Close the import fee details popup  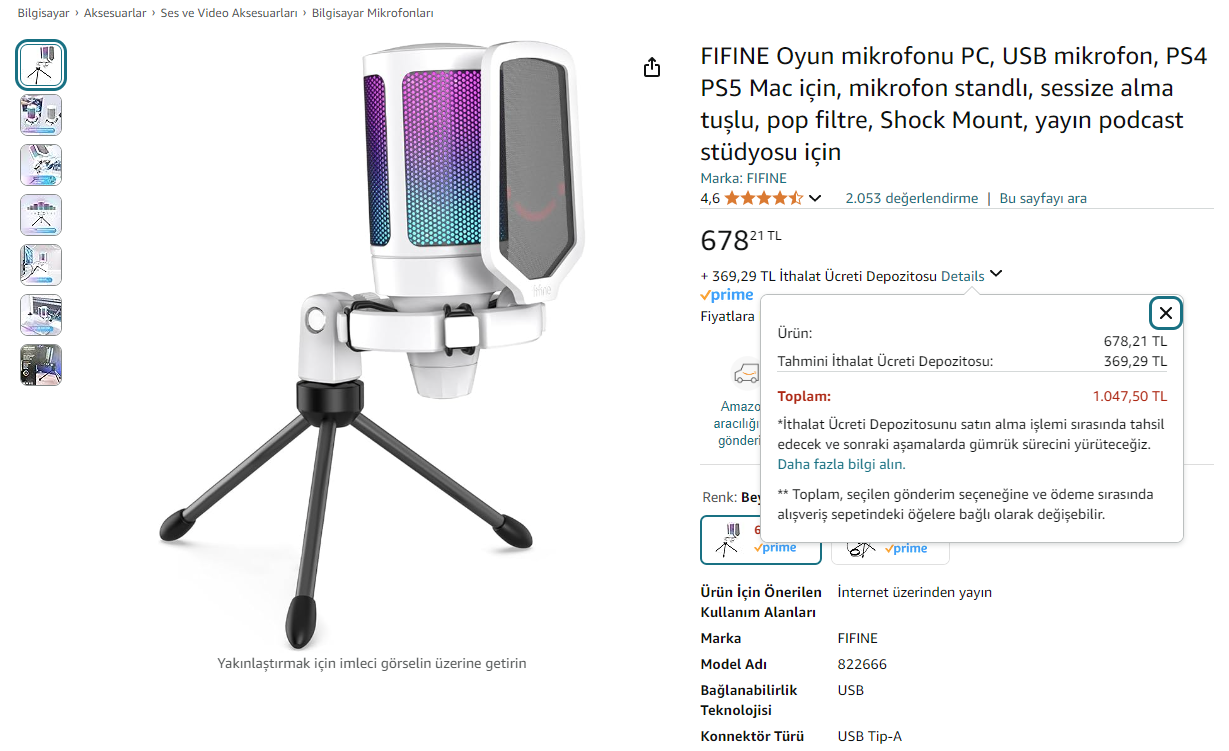[x=1165, y=313]
